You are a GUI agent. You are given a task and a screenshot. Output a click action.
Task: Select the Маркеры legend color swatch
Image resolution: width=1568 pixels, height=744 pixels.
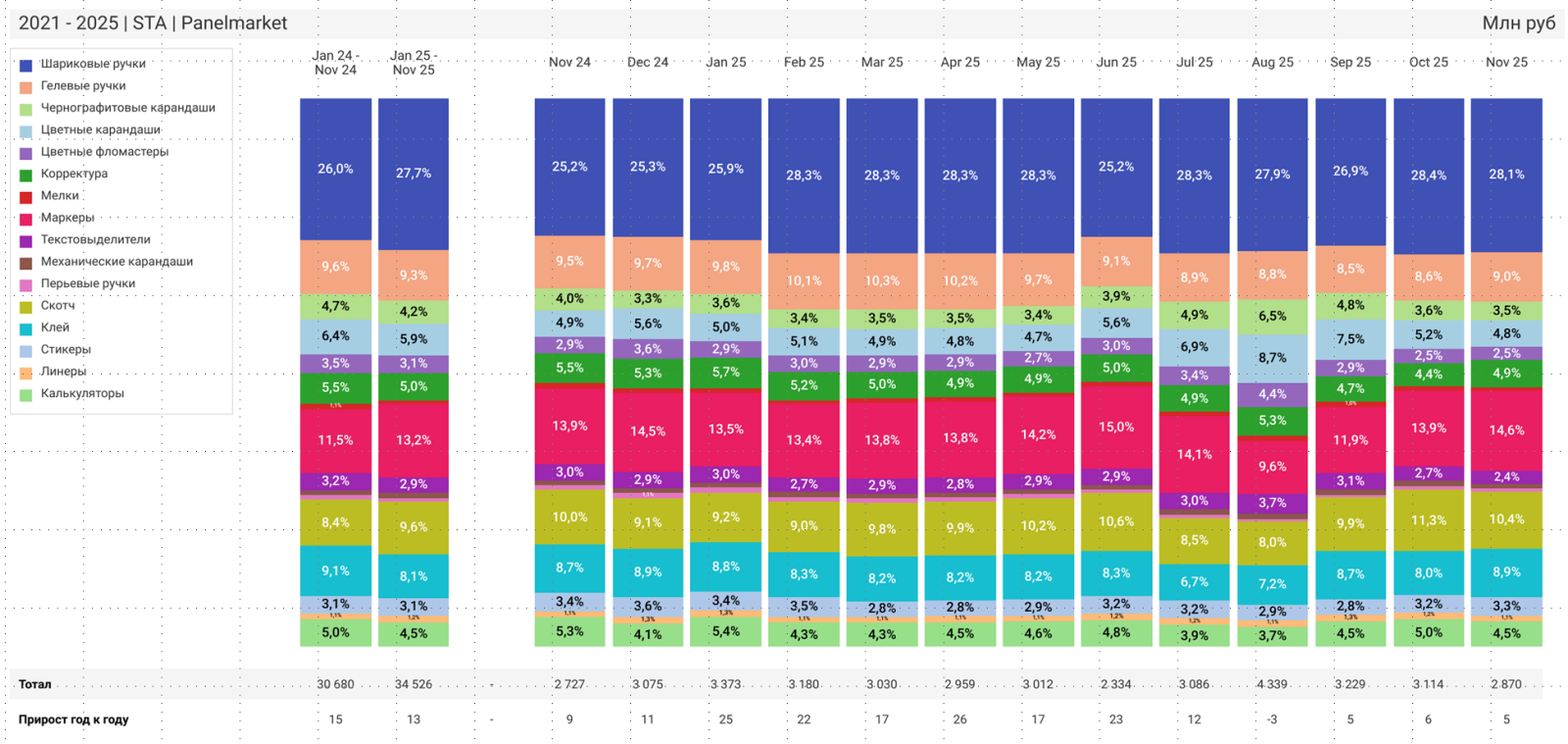[26, 219]
